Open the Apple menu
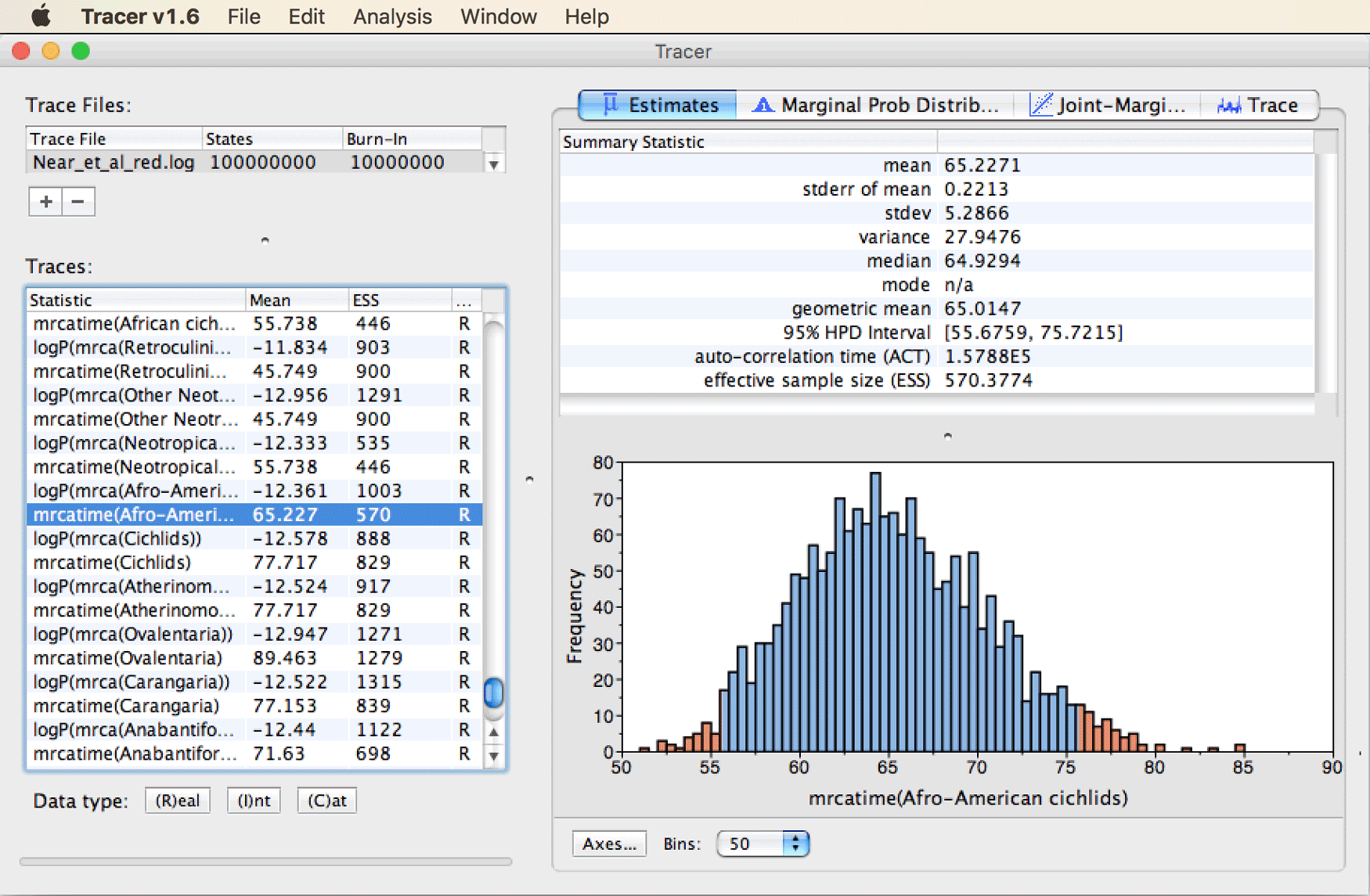The image size is (1370, 896). (41, 16)
